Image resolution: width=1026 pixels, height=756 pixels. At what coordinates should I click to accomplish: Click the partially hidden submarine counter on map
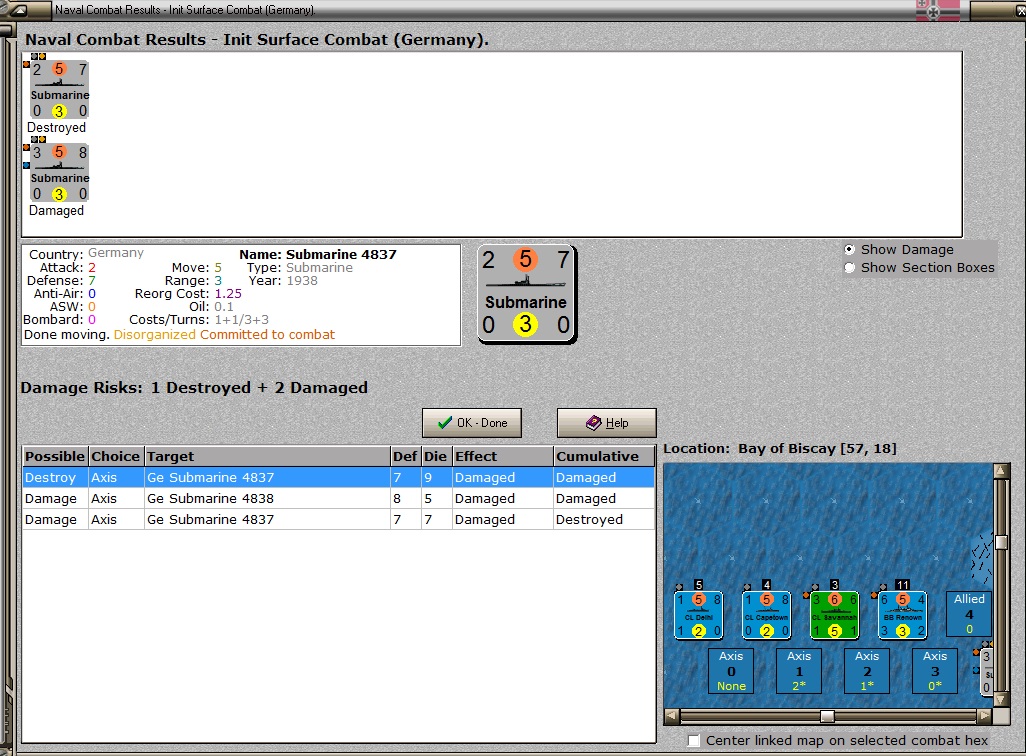click(x=986, y=671)
